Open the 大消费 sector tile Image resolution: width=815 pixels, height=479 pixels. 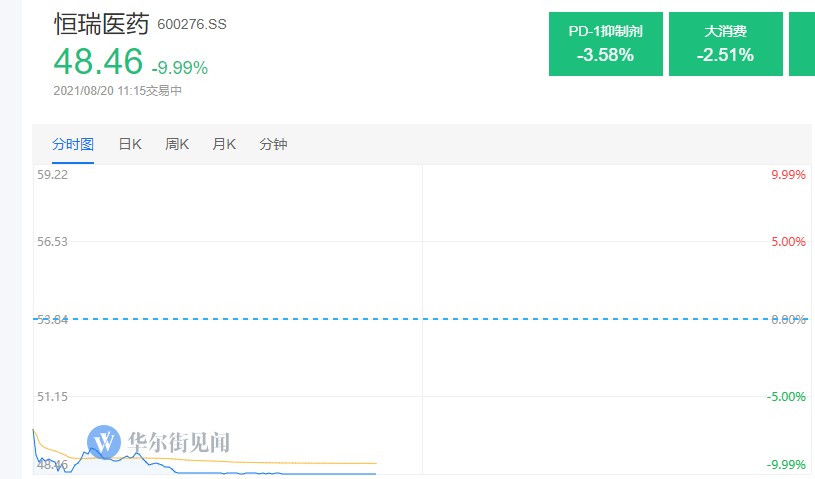[x=726, y=44]
